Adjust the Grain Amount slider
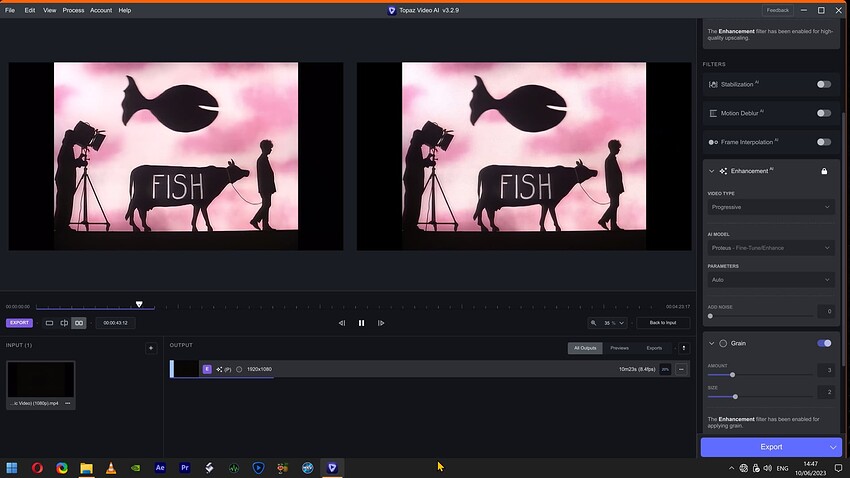The width and height of the screenshot is (850, 478). coord(733,375)
